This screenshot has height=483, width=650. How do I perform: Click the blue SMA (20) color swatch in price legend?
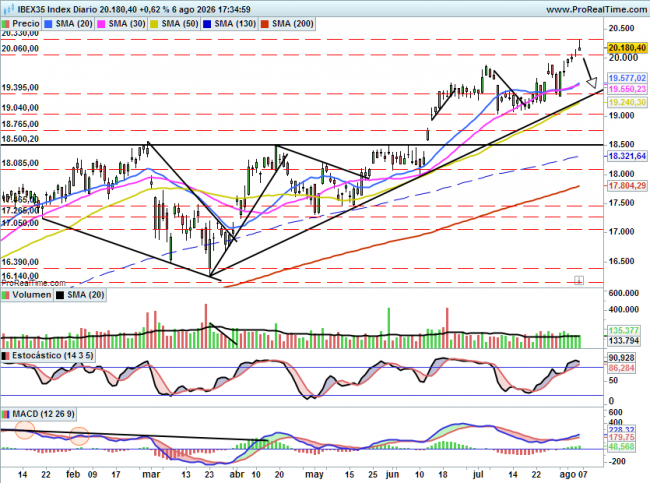pos(49,24)
